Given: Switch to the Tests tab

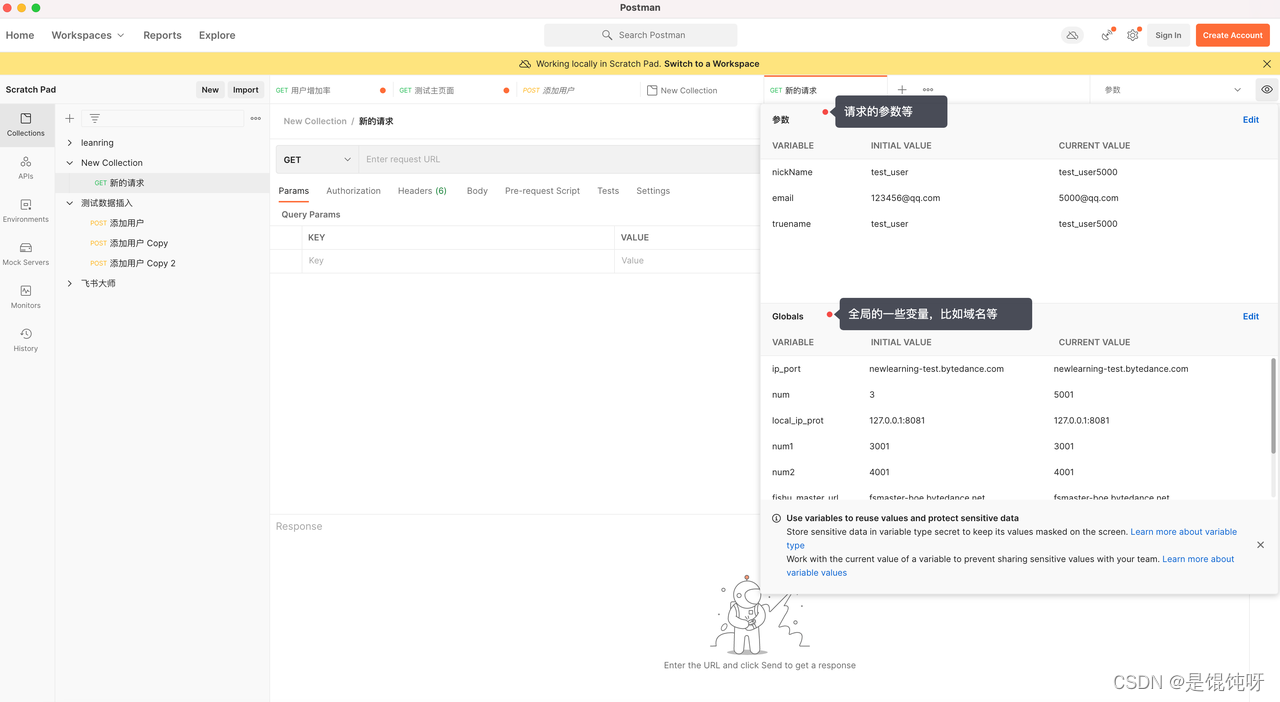Looking at the screenshot, I should pyautogui.click(x=608, y=191).
